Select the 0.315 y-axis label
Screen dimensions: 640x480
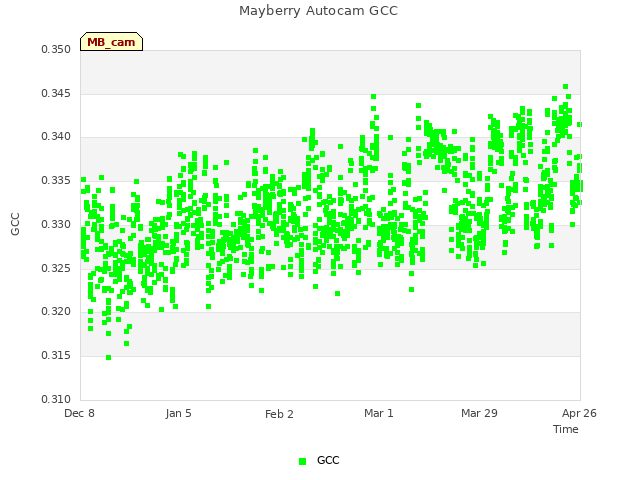tap(56, 356)
